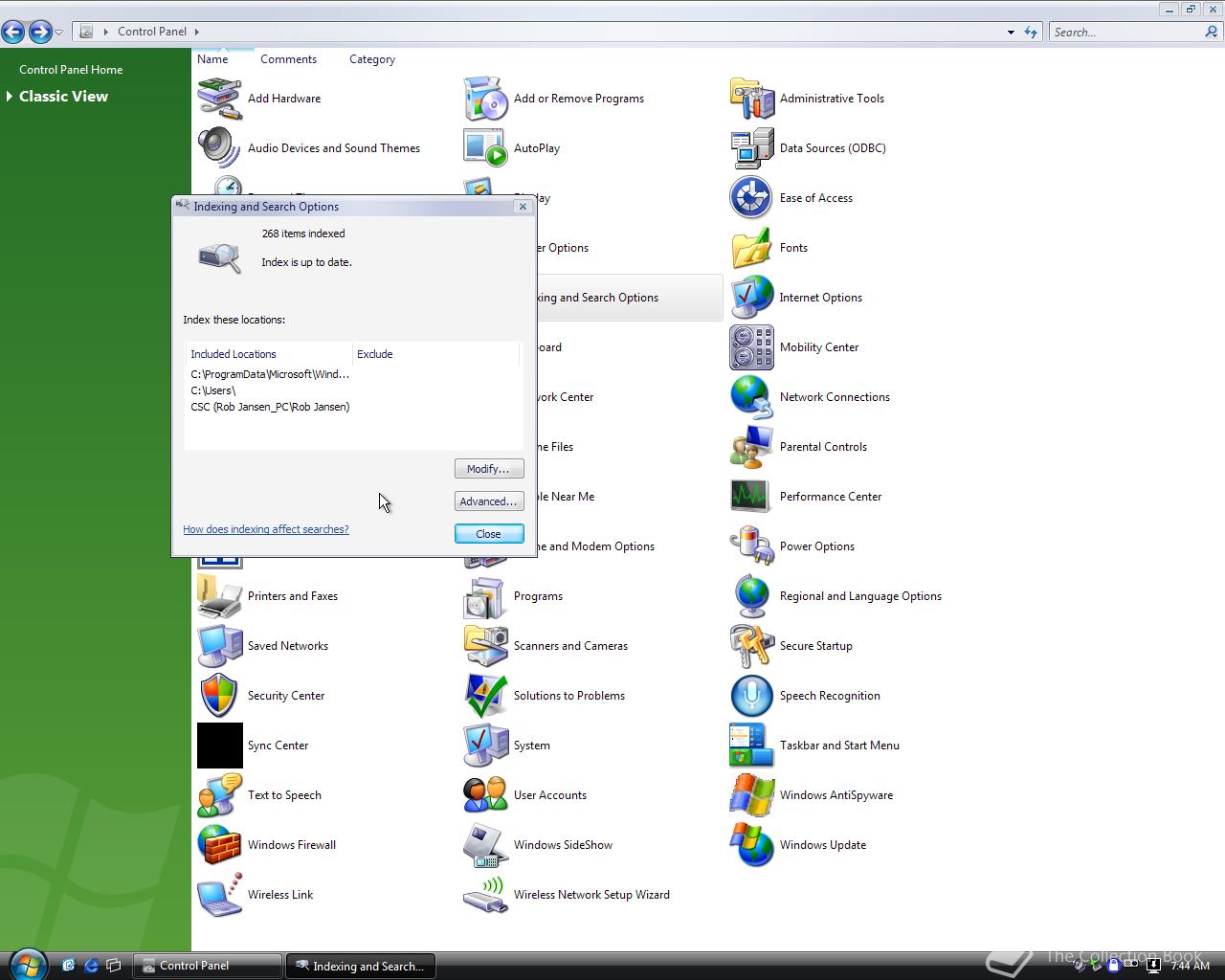This screenshot has height=980, width=1225.
Task: Click the Back navigation button
Action: 13,32
